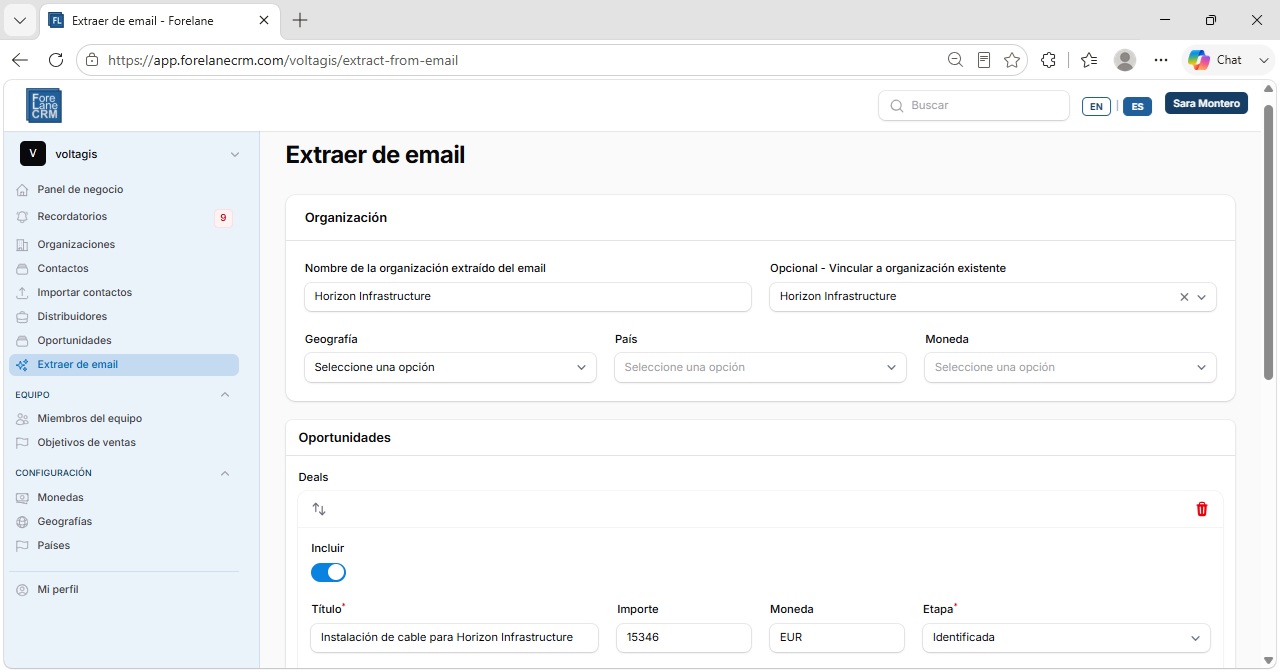Image resolution: width=1280 pixels, height=672 pixels.
Task: Reload the page with refresh icon
Action: (56, 60)
